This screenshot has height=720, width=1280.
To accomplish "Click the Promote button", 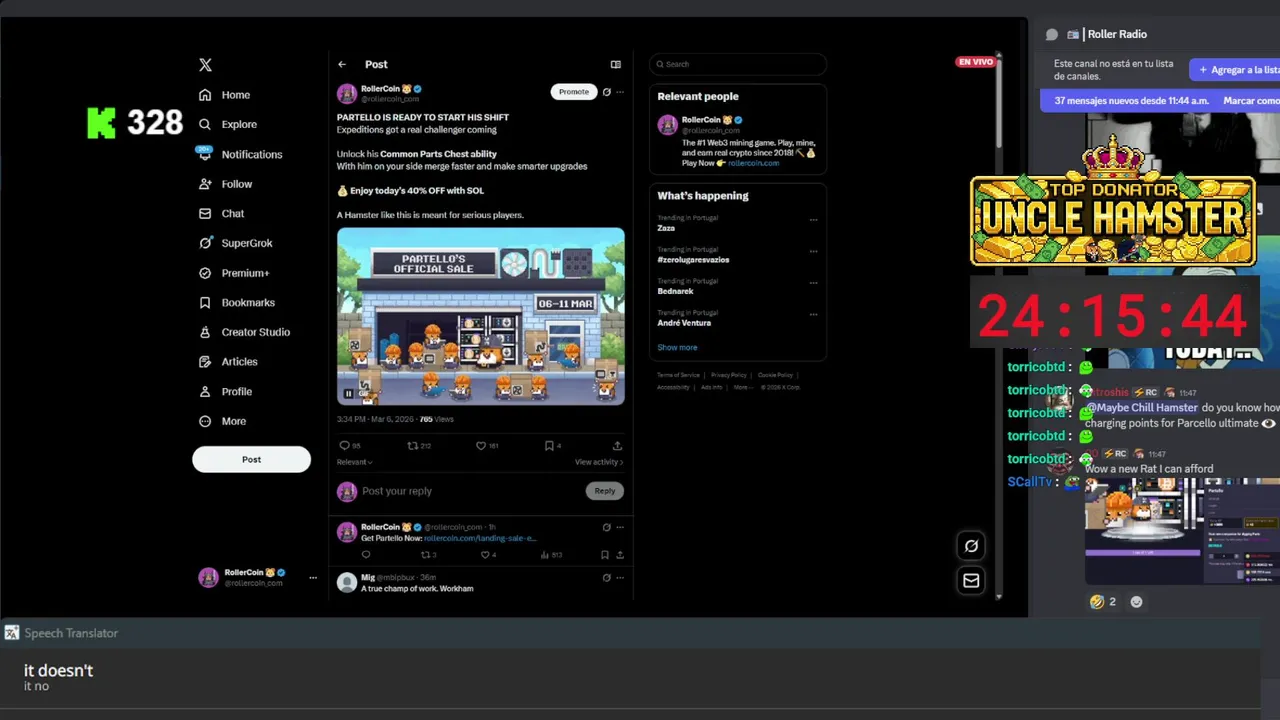I will click(574, 92).
